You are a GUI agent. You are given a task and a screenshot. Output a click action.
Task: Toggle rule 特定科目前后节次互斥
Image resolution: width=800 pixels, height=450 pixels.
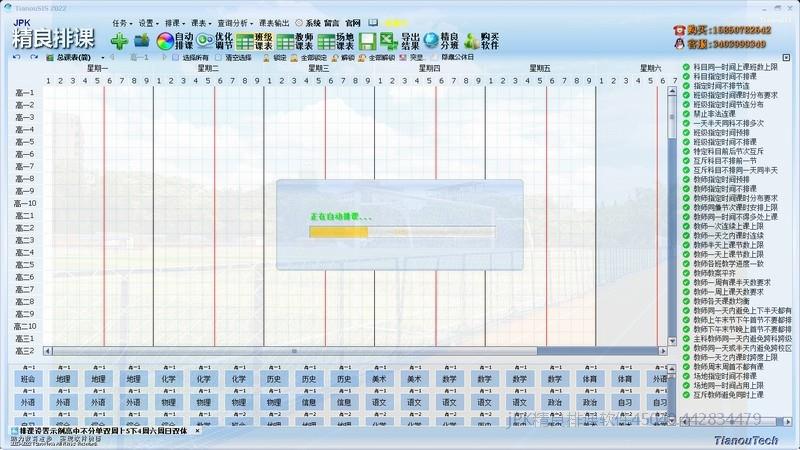point(686,151)
